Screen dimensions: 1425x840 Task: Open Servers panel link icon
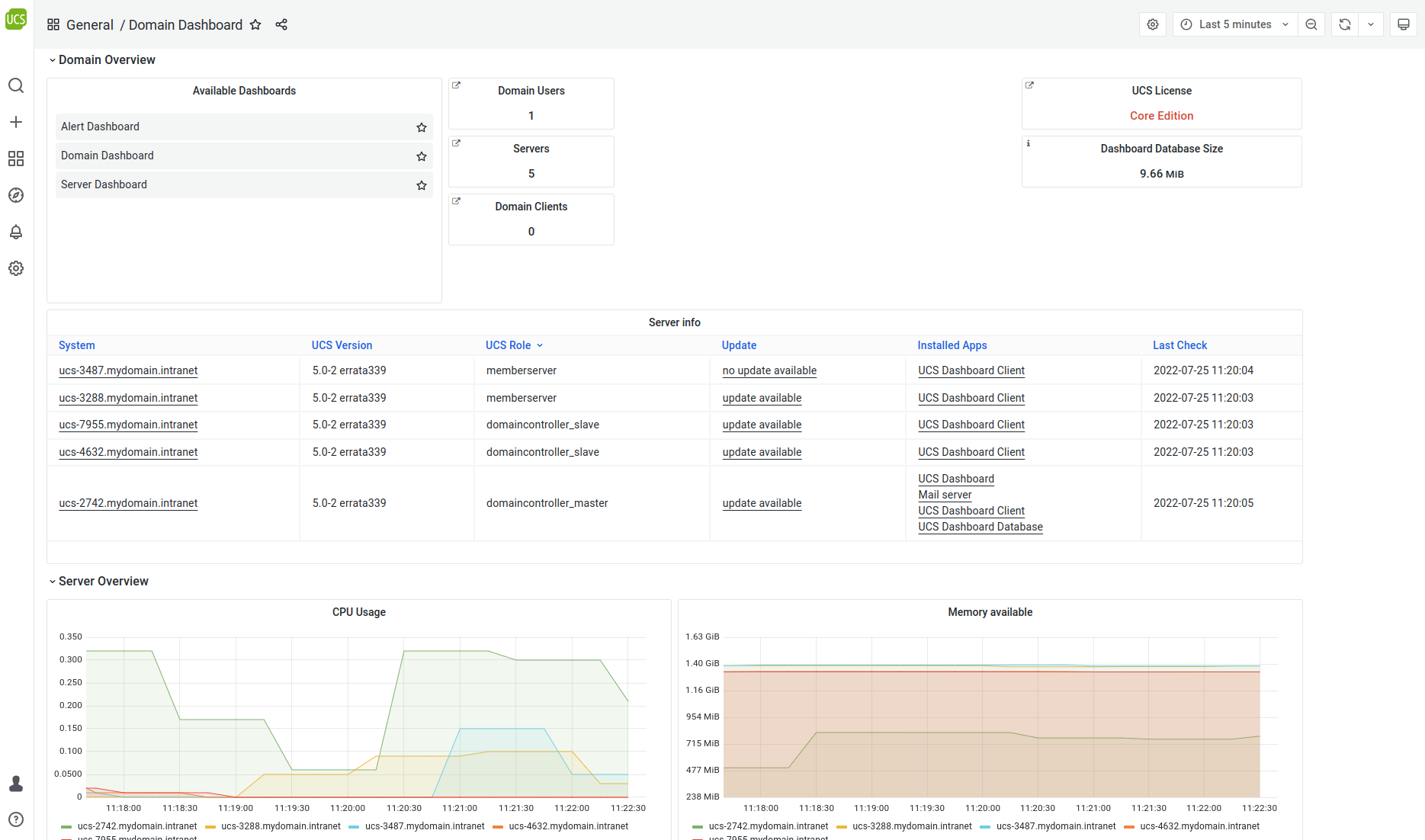pyautogui.click(x=456, y=143)
